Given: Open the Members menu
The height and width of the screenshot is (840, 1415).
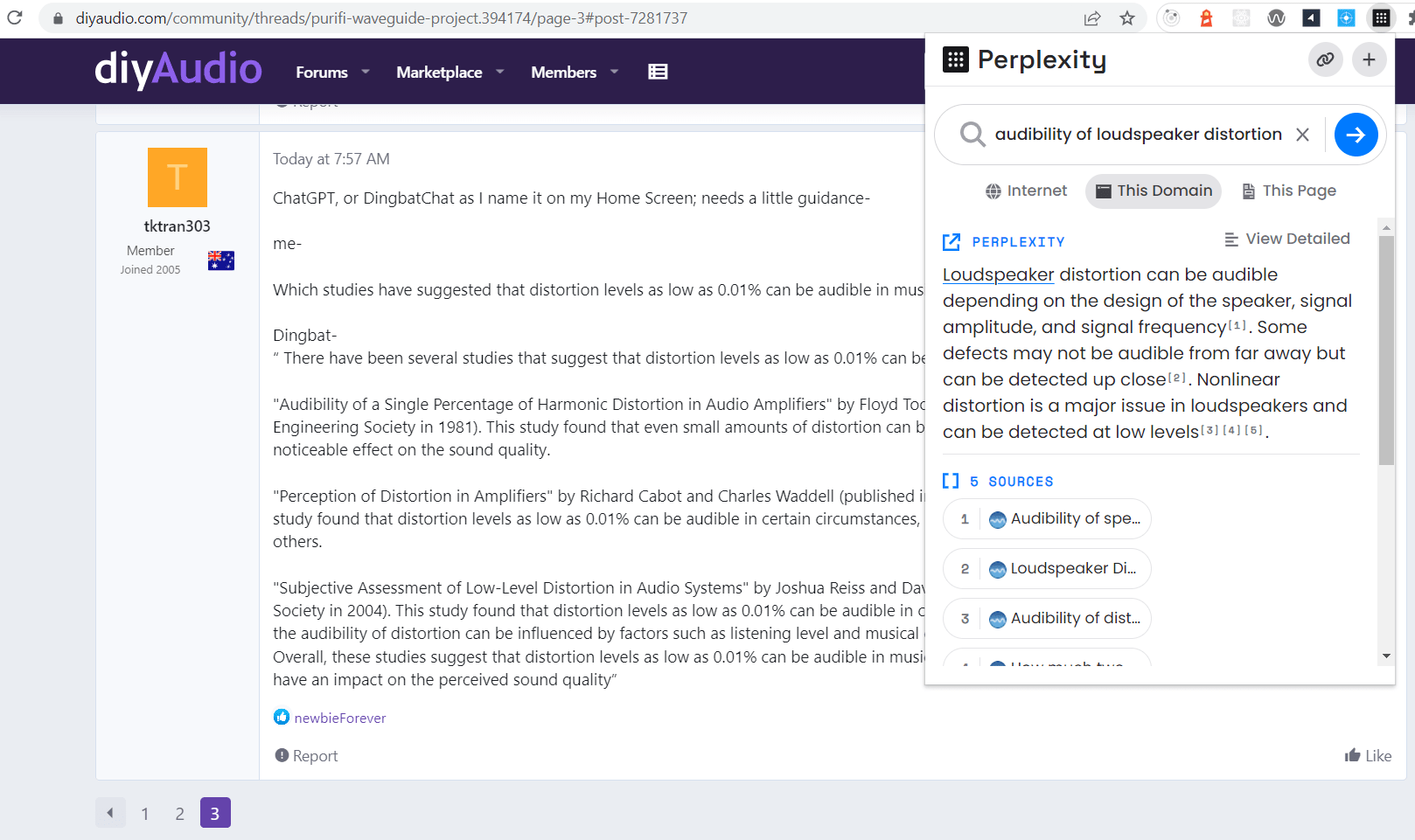Looking at the screenshot, I should pyautogui.click(x=563, y=73).
